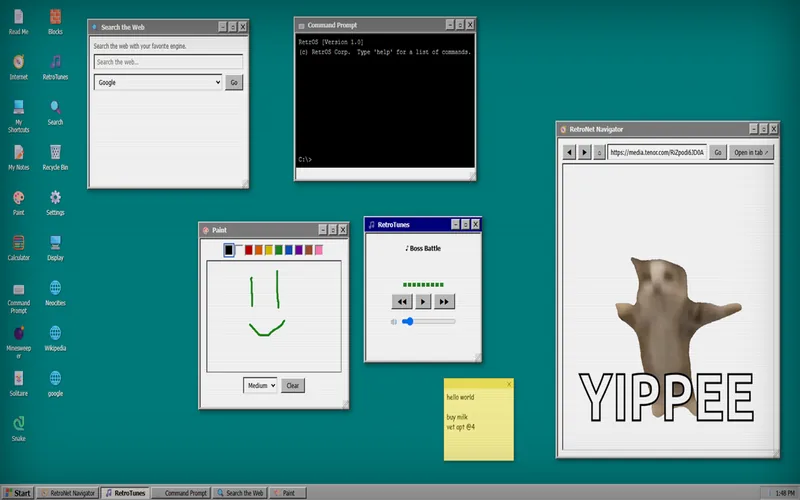This screenshot has width=800, height=500.
Task: Switch to Paint in the taskbar
Action: pyautogui.click(x=288, y=493)
